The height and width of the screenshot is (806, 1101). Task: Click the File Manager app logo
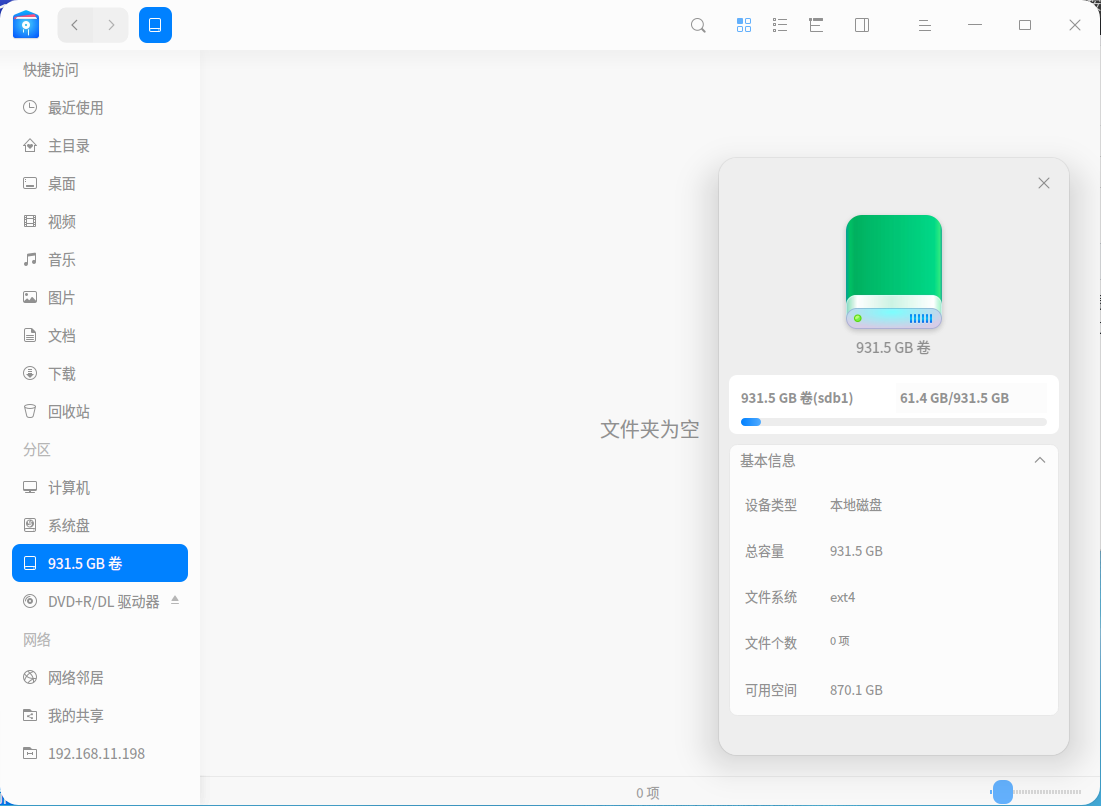26,25
